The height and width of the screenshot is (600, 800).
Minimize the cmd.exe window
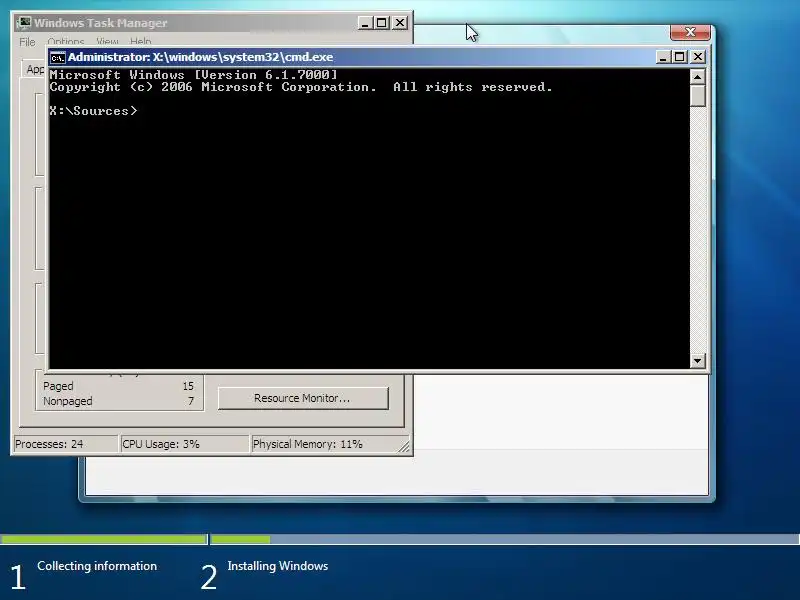[x=663, y=57]
